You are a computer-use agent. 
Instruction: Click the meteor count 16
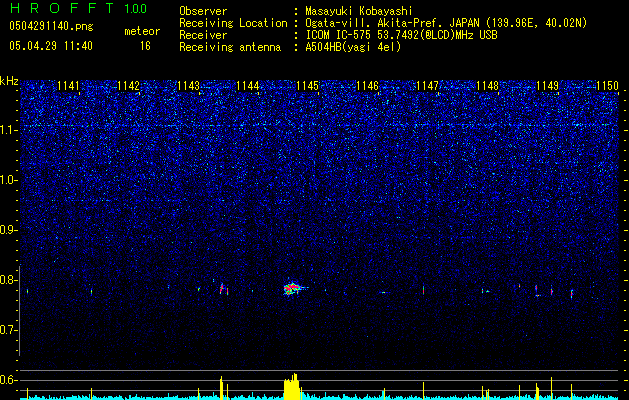pyautogui.click(x=145, y=46)
